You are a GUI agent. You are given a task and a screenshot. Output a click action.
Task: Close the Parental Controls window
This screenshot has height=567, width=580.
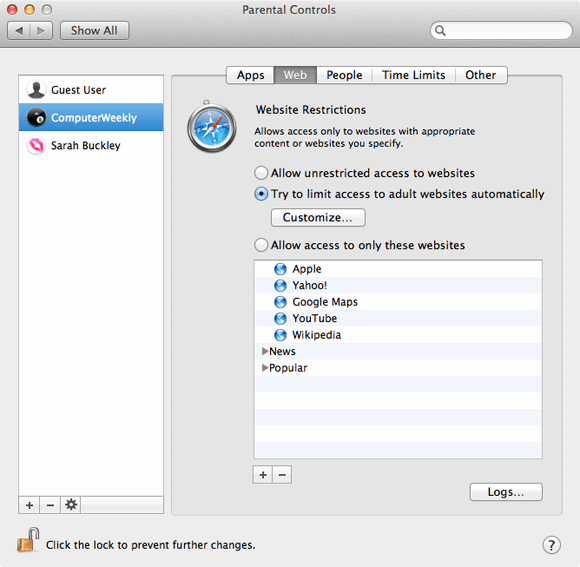pyautogui.click(x=12, y=9)
